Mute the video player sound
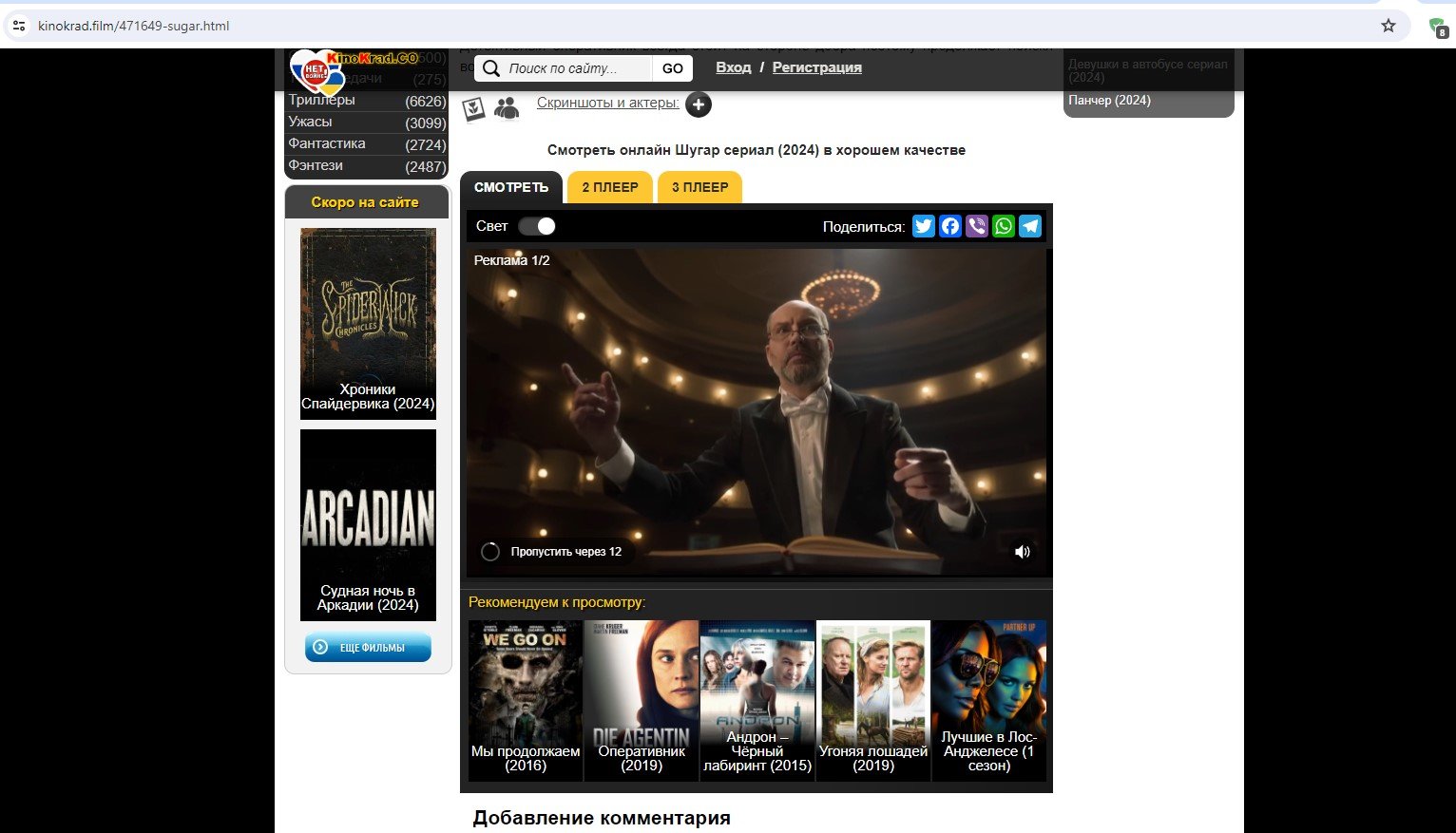Image resolution: width=1456 pixels, height=833 pixels. (1022, 552)
